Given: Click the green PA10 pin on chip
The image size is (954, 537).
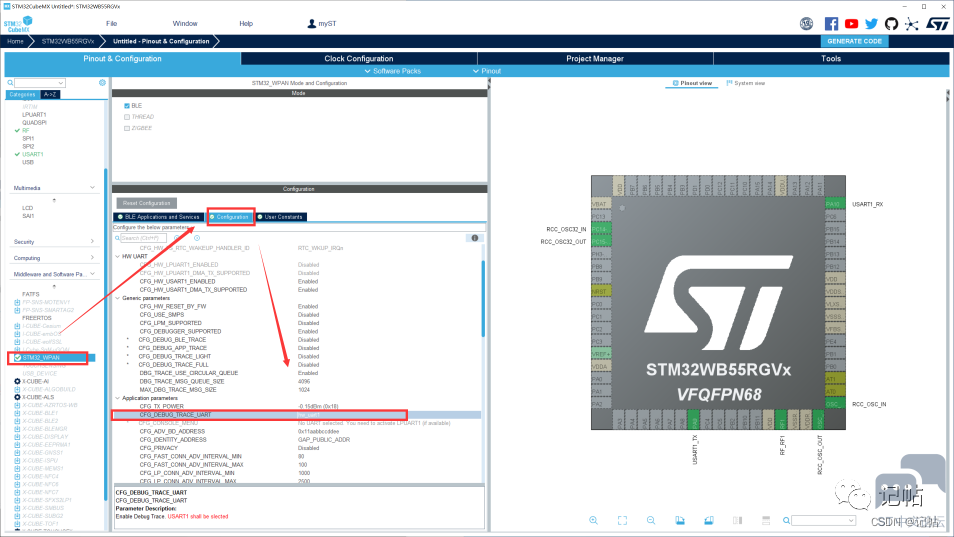Looking at the screenshot, I should pos(834,204).
